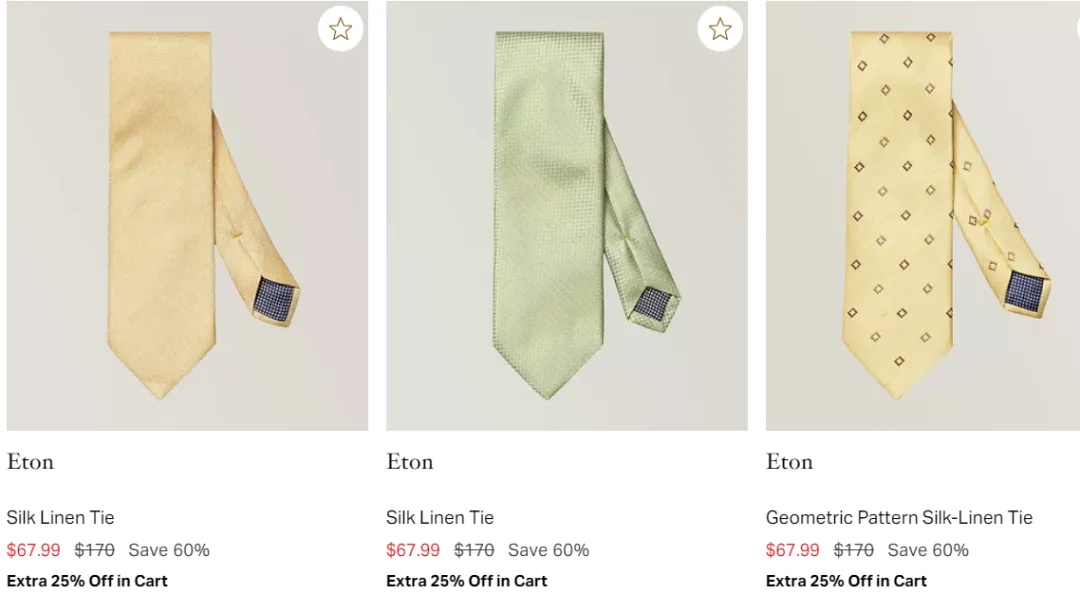This screenshot has height=594, width=1080.
Task: Click the struck-through $170 price of geometric tie
Action: 853,550
